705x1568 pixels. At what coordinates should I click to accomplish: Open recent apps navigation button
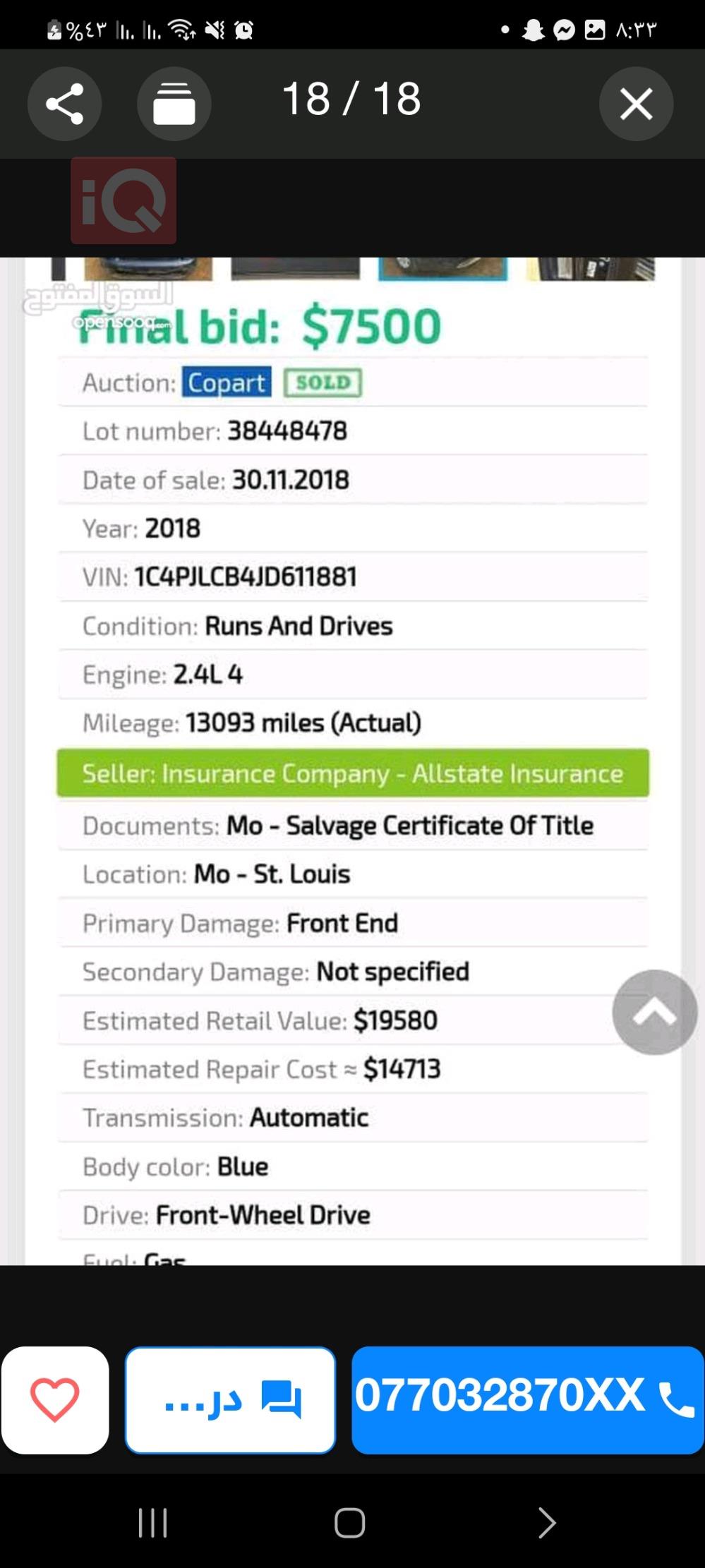pos(152,1522)
